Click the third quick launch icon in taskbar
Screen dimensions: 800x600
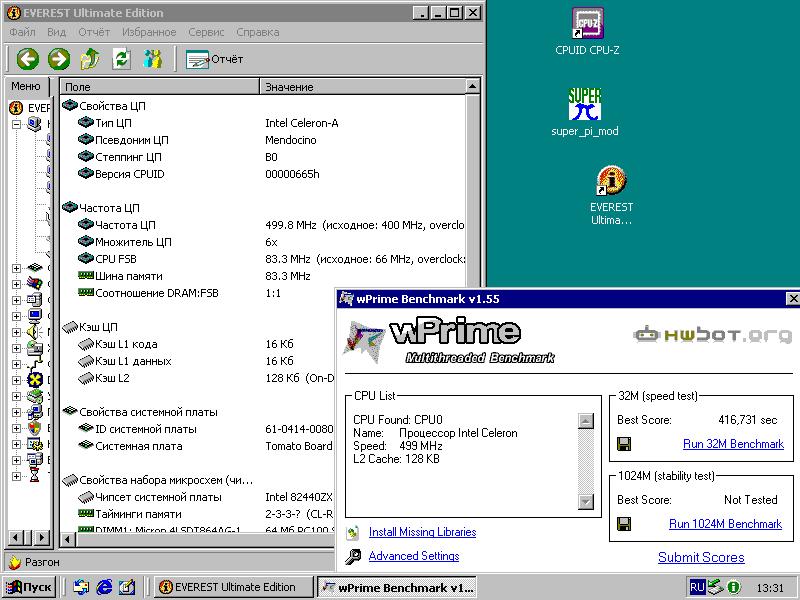pos(127,587)
